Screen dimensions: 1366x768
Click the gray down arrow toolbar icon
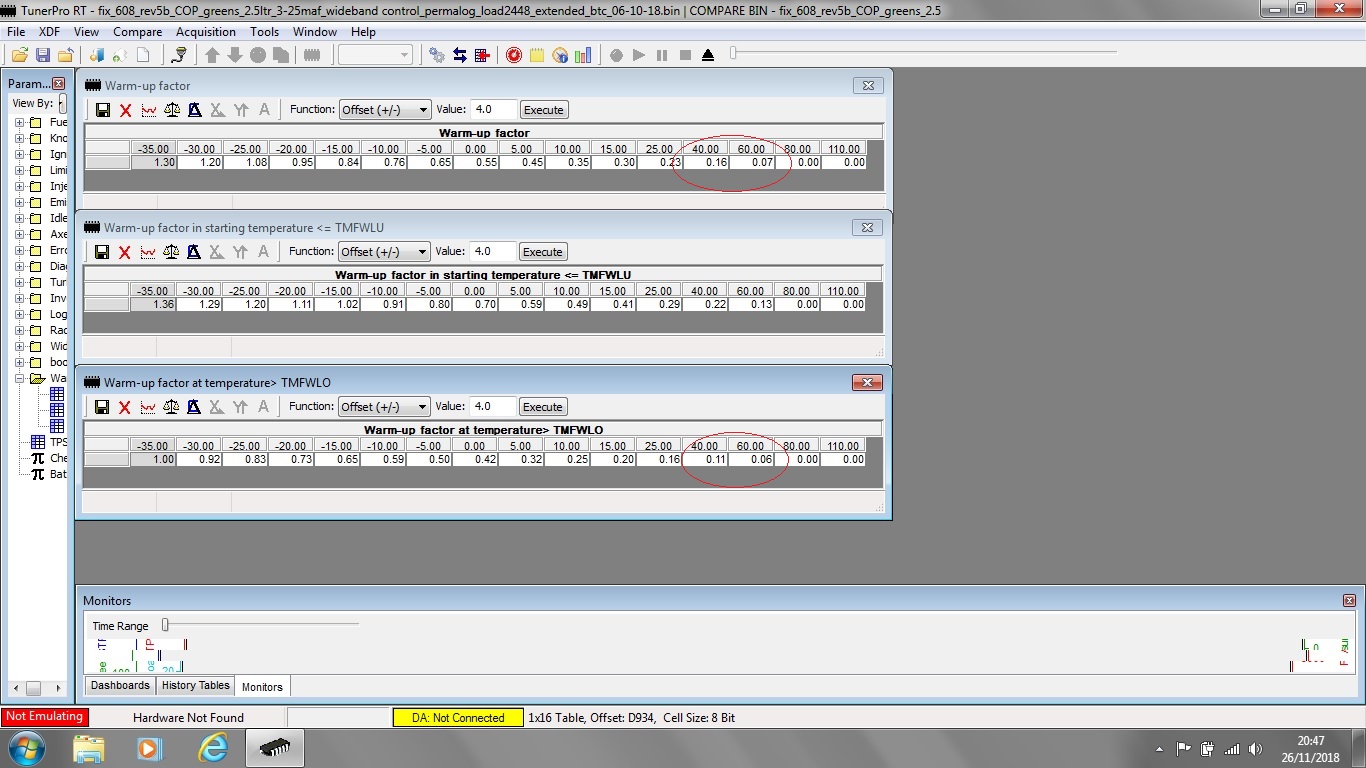[235, 55]
